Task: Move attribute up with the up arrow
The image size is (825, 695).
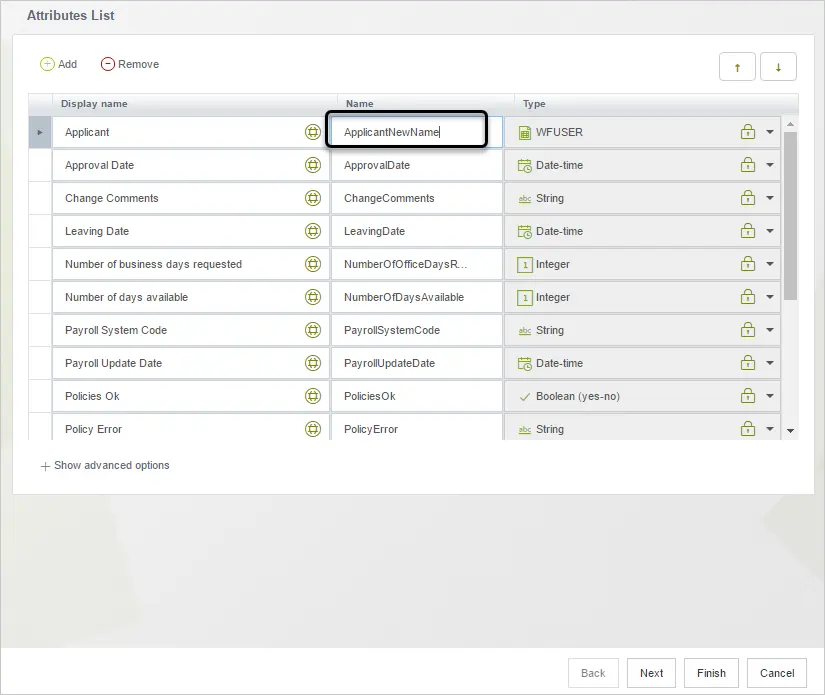Action: [x=737, y=67]
